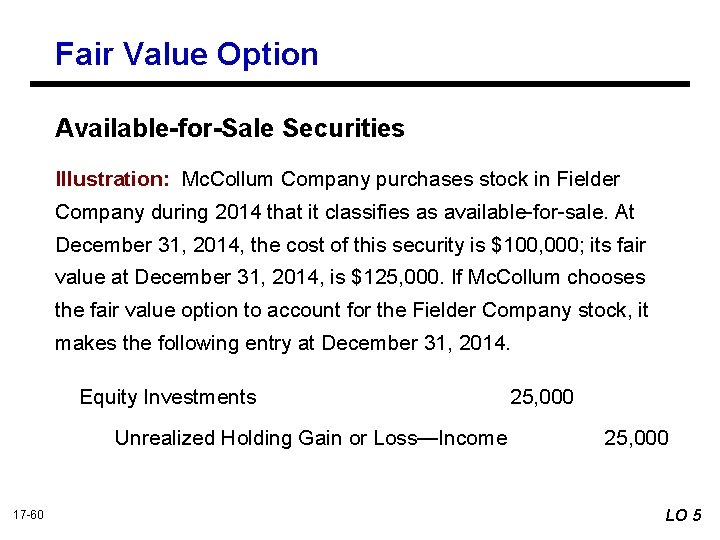Click the LO 5 label
The height and width of the screenshot is (540, 720).
click(684, 515)
